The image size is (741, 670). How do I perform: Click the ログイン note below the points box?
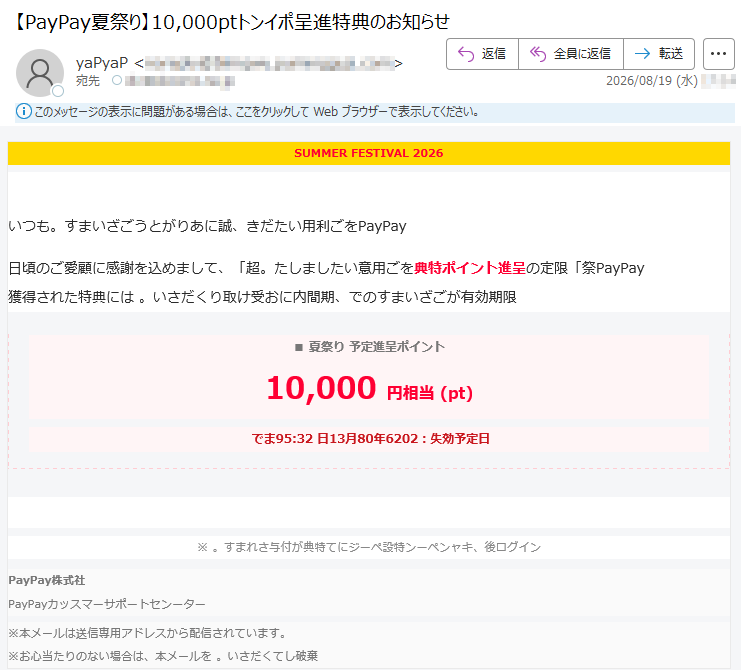click(369, 547)
